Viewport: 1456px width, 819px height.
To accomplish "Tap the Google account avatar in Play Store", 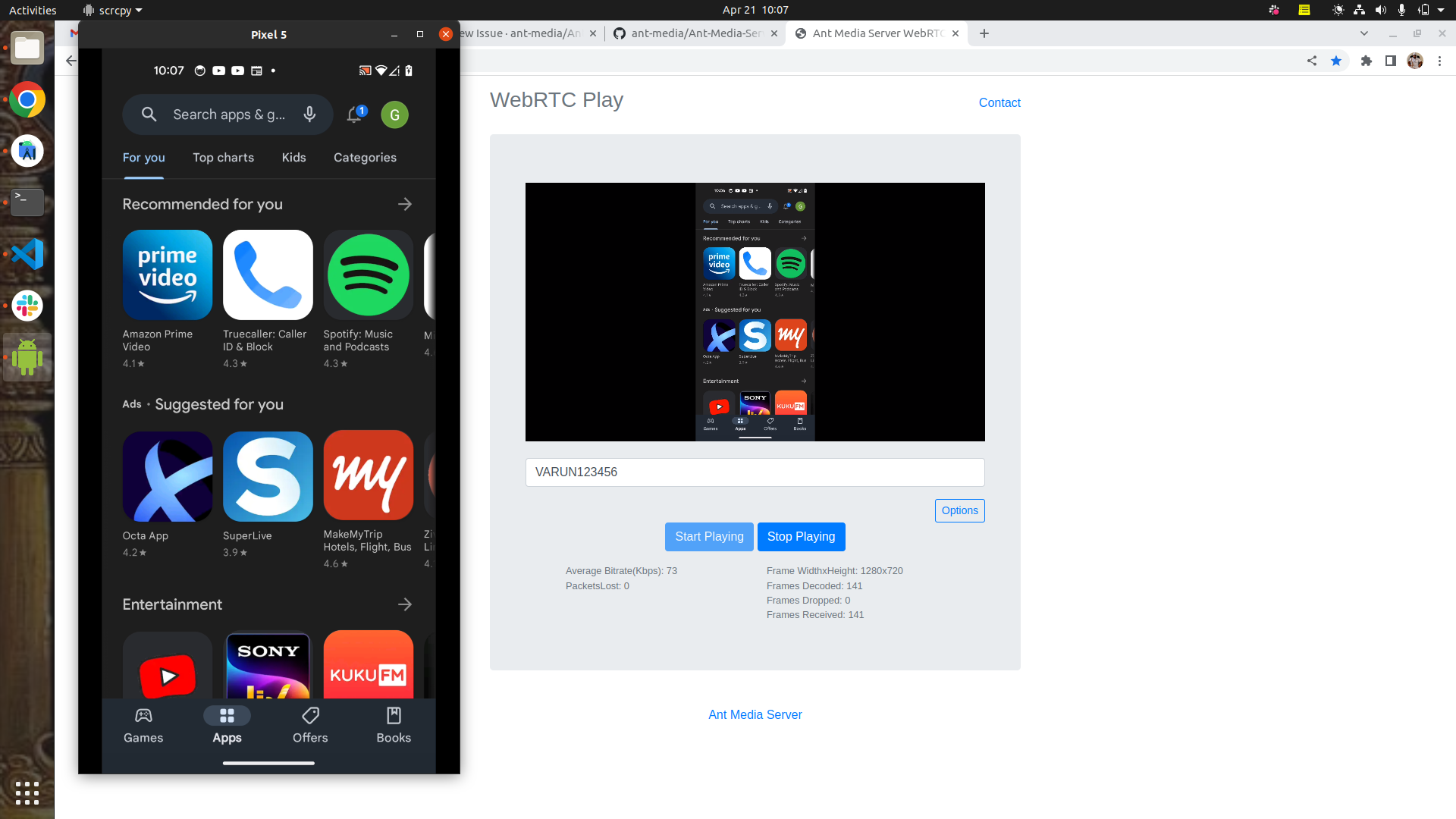I will coord(394,115).
